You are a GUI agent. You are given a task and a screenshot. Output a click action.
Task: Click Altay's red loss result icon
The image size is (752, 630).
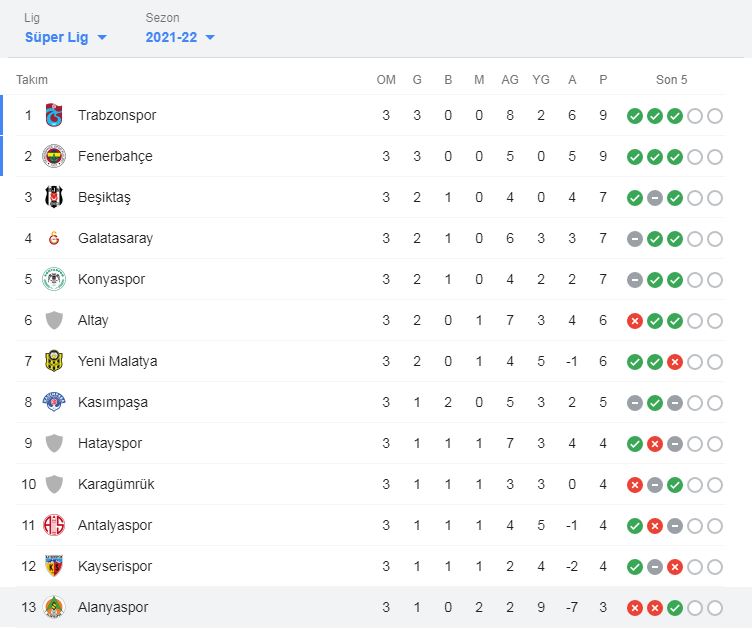634,320
